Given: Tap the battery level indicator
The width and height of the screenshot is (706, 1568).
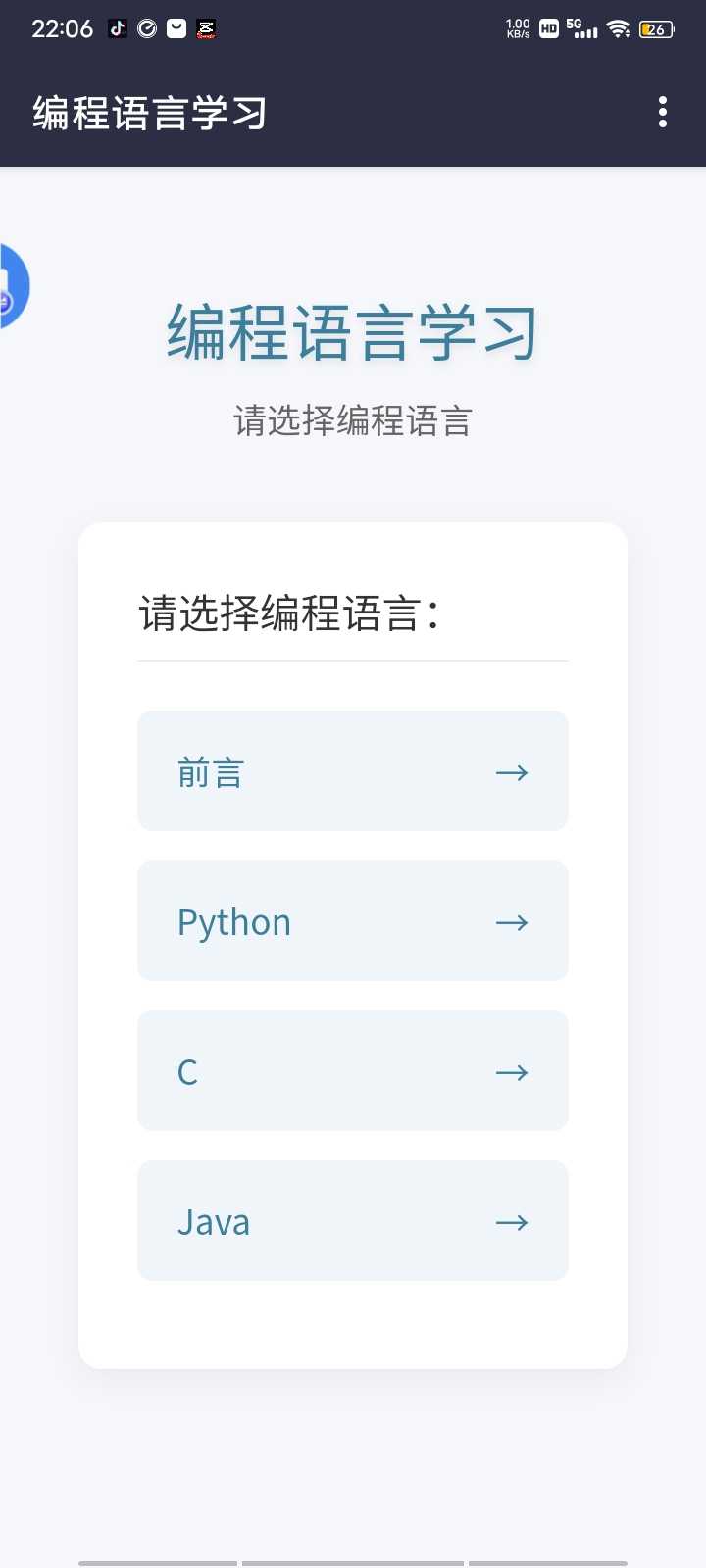Looking at the screenshot, I should [656, 28].
